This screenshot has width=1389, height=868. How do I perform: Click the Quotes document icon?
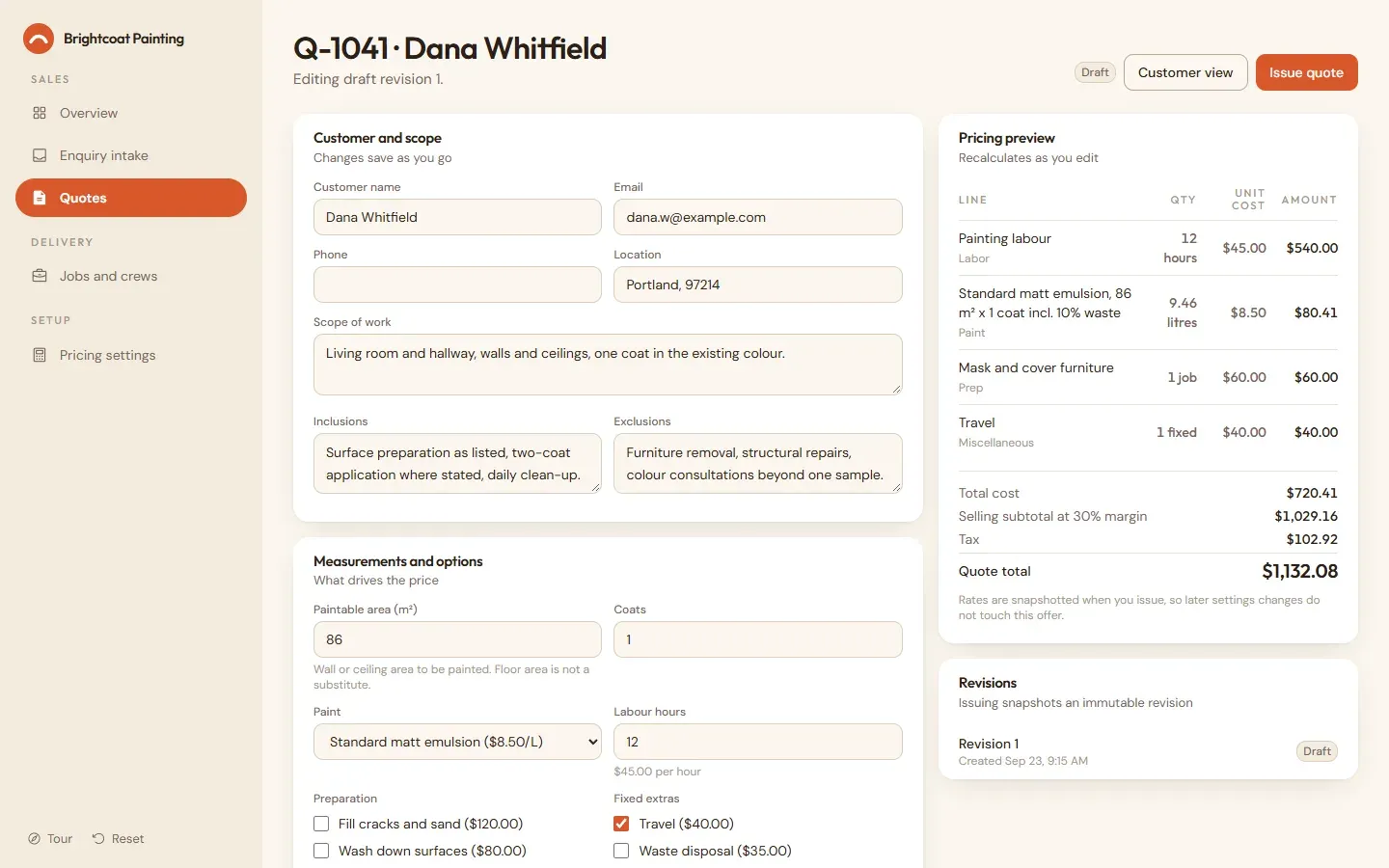[40, 198]
